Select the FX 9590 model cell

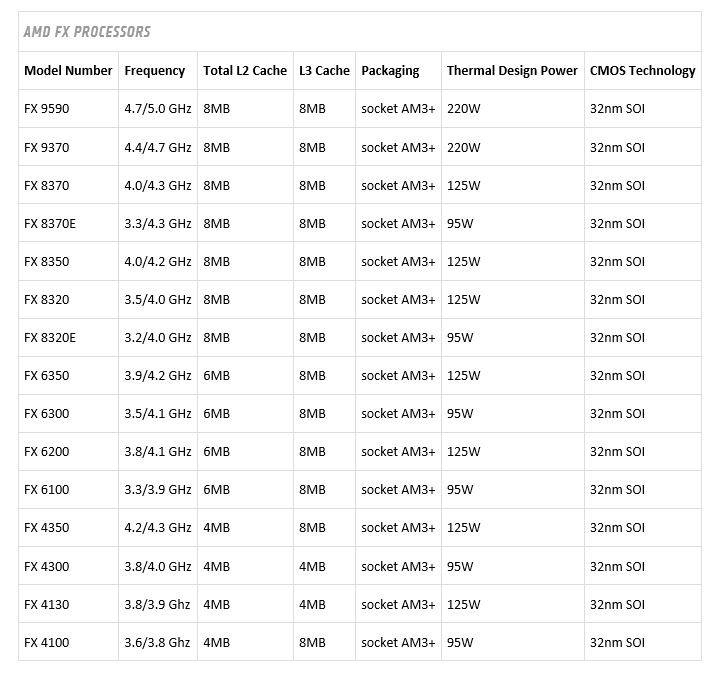click(x=47, y=109)
